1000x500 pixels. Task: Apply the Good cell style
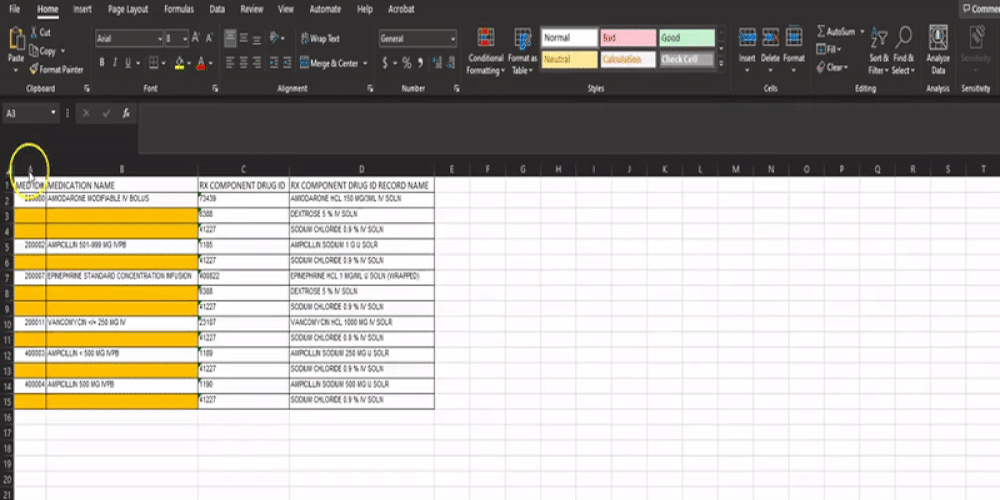686,38
